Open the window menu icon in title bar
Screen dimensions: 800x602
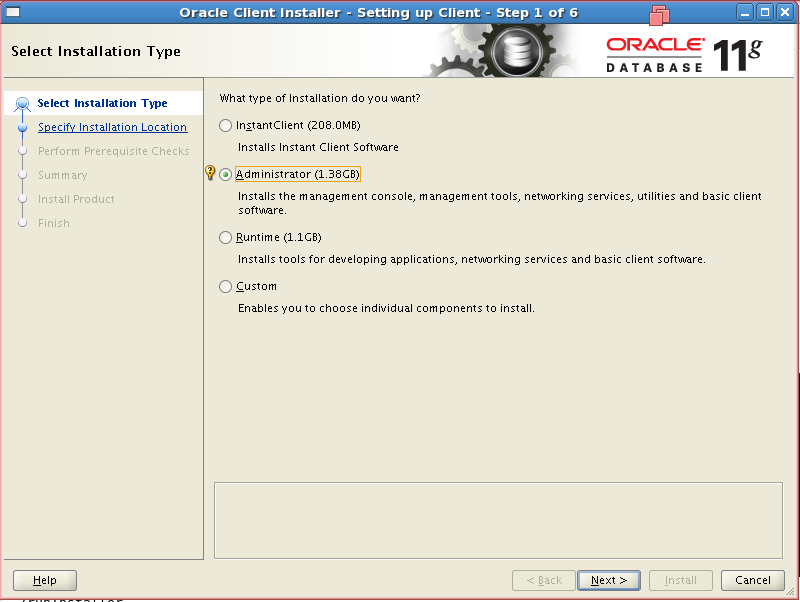tap(12, 12)
